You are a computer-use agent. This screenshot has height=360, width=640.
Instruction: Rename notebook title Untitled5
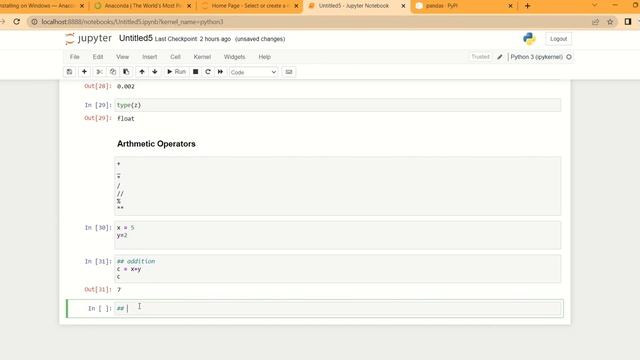[x=136, y=38]
